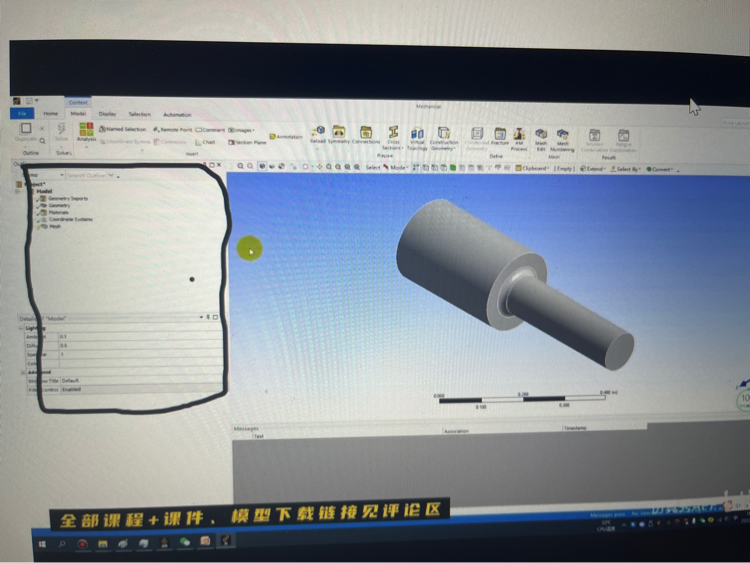
Task: Click the Symmetry folder icon
Action: pyautogui.click(x=340, y=133)
